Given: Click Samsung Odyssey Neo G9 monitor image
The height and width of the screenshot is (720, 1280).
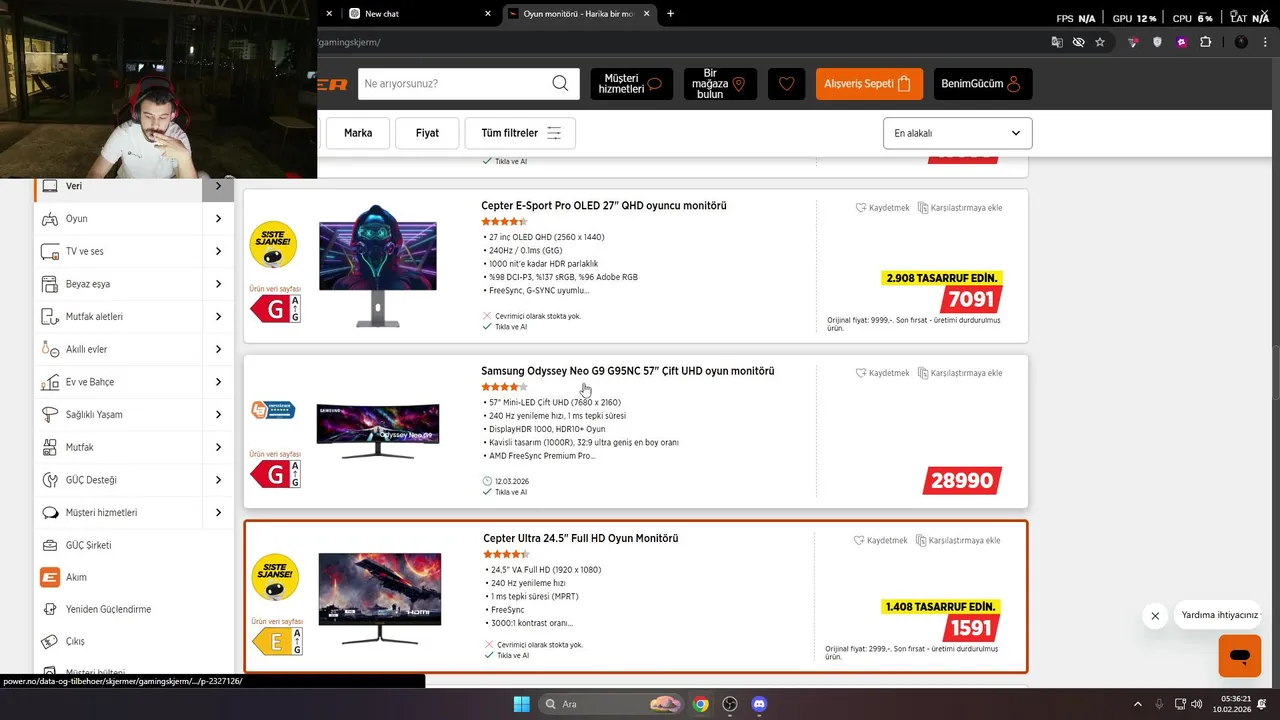Looking at the screenshot, I should (x=378, y=429).
